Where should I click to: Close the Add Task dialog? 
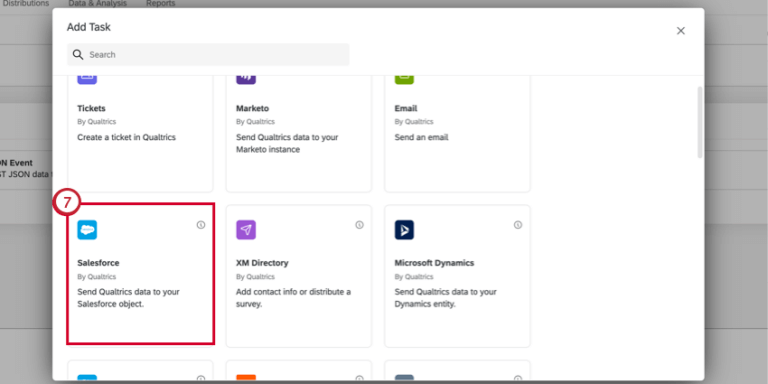point(680,31)
